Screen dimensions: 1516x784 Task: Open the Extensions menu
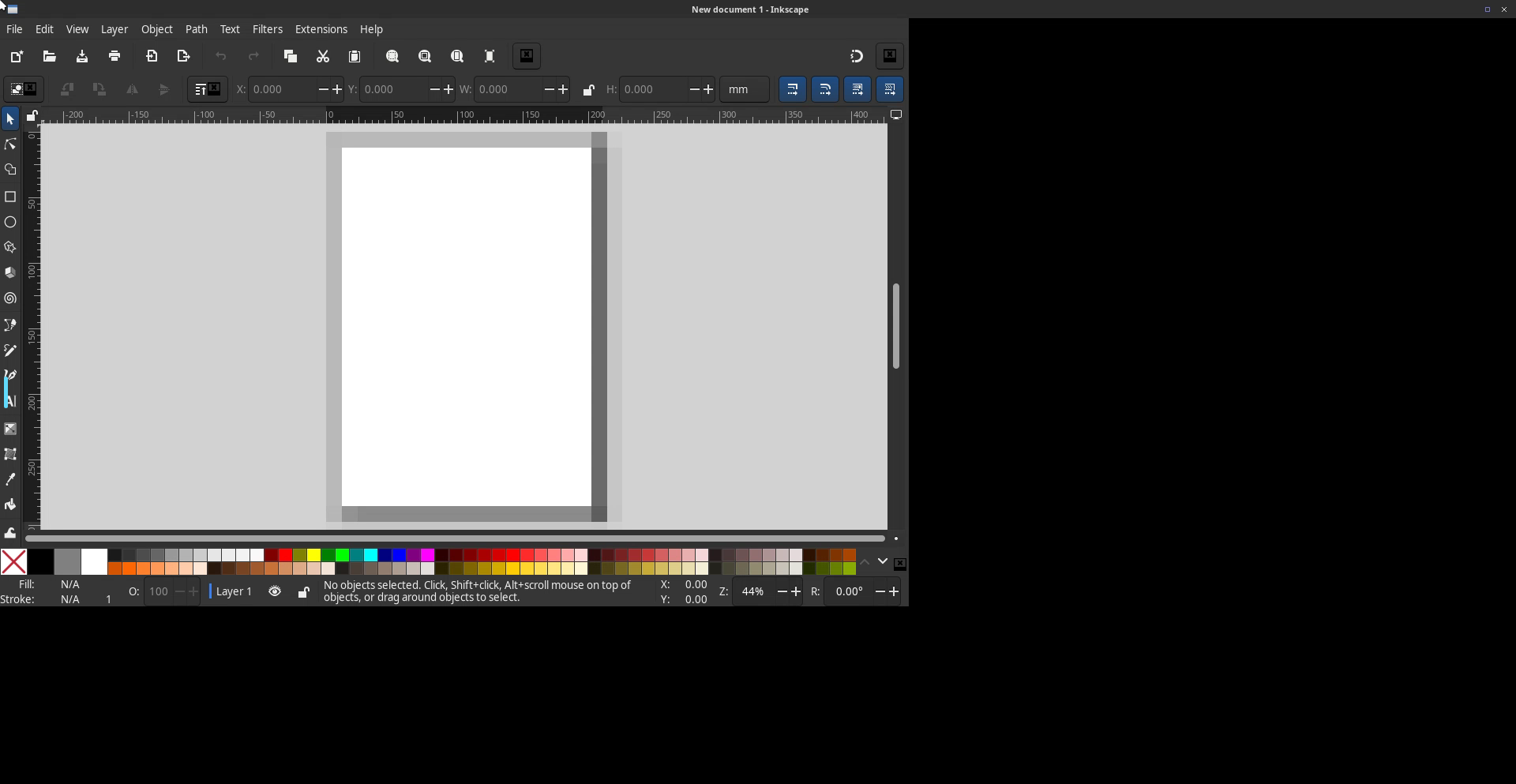click(321, 29)
